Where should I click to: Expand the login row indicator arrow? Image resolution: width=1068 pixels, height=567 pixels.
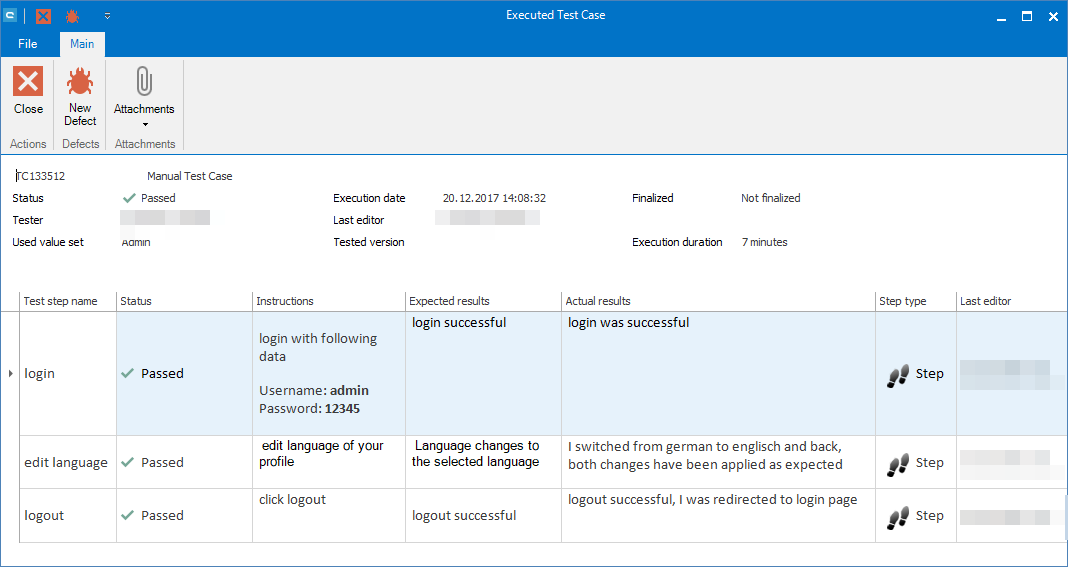(x=11, y=373)
